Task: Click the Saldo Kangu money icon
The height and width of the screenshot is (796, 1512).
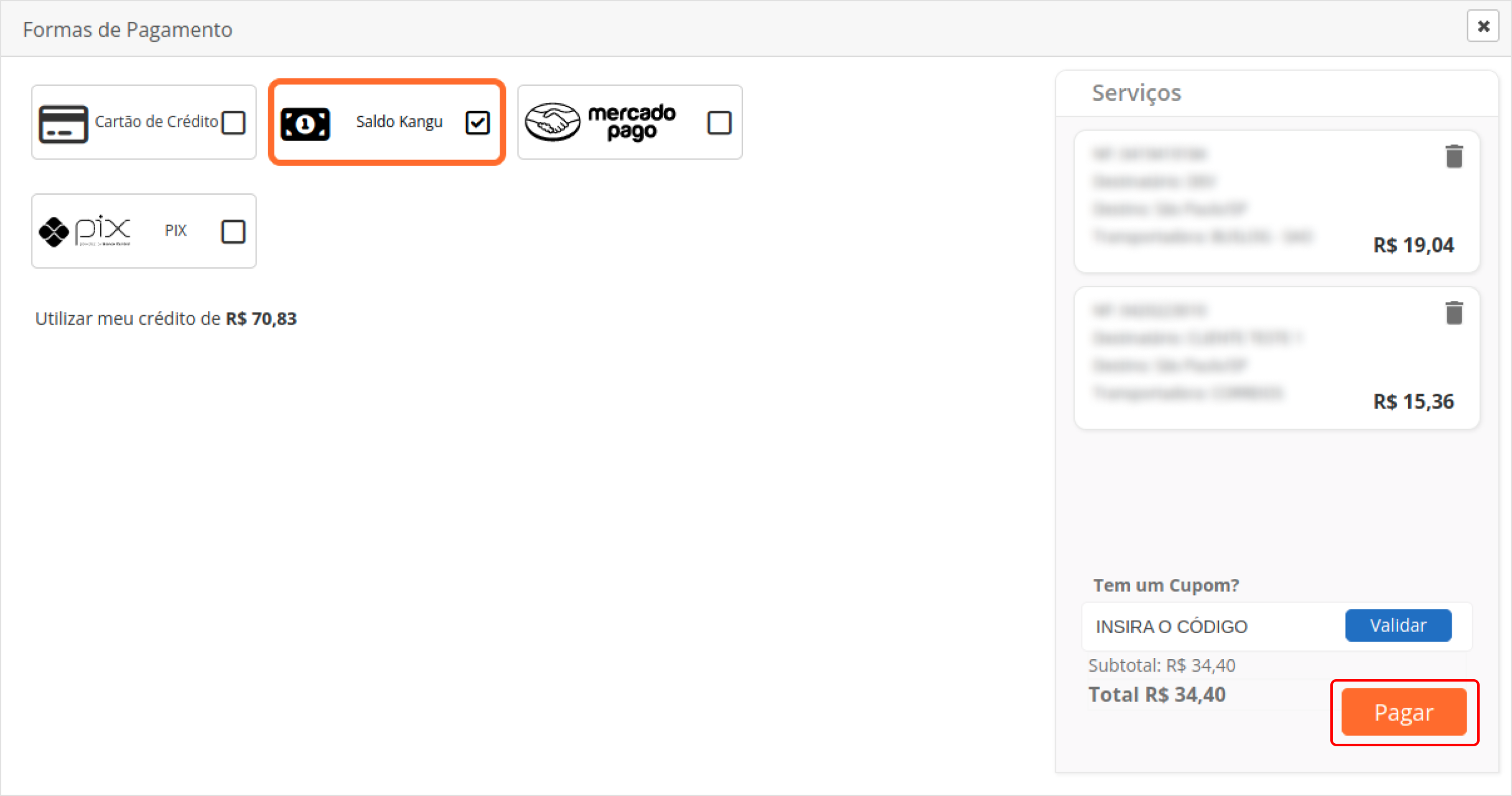Action: coord(305,124)
